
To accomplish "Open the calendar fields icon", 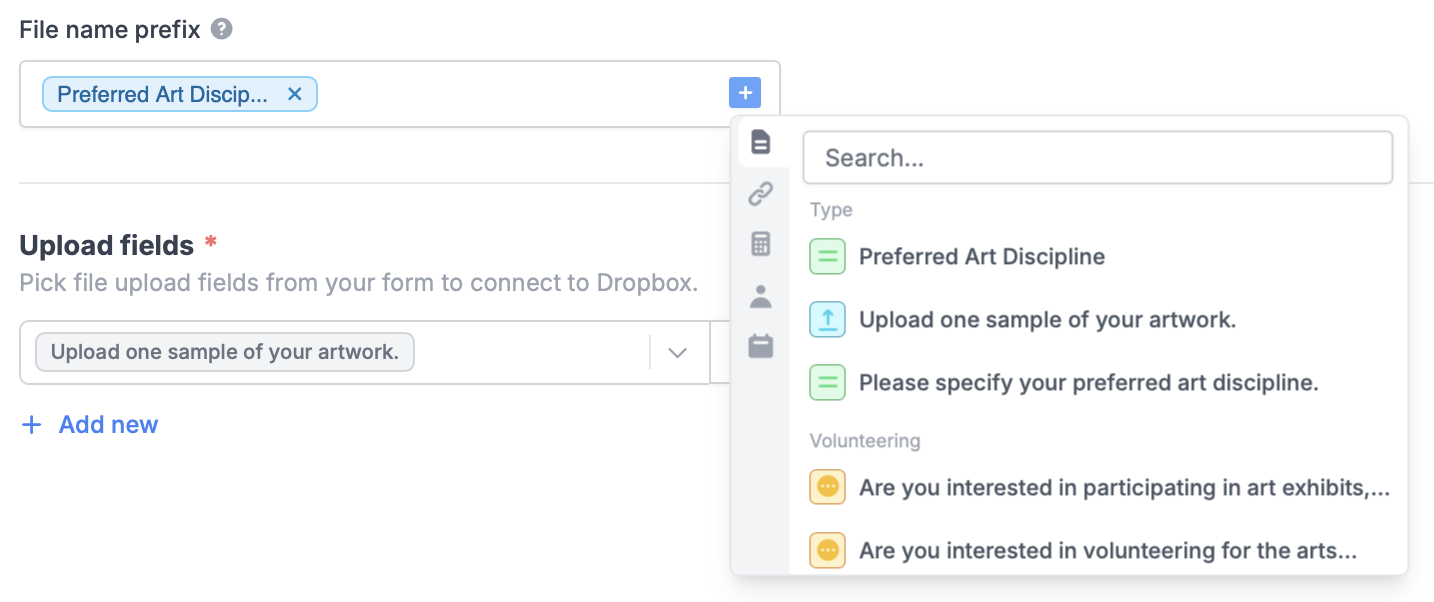I will click(x=761, y=345).
